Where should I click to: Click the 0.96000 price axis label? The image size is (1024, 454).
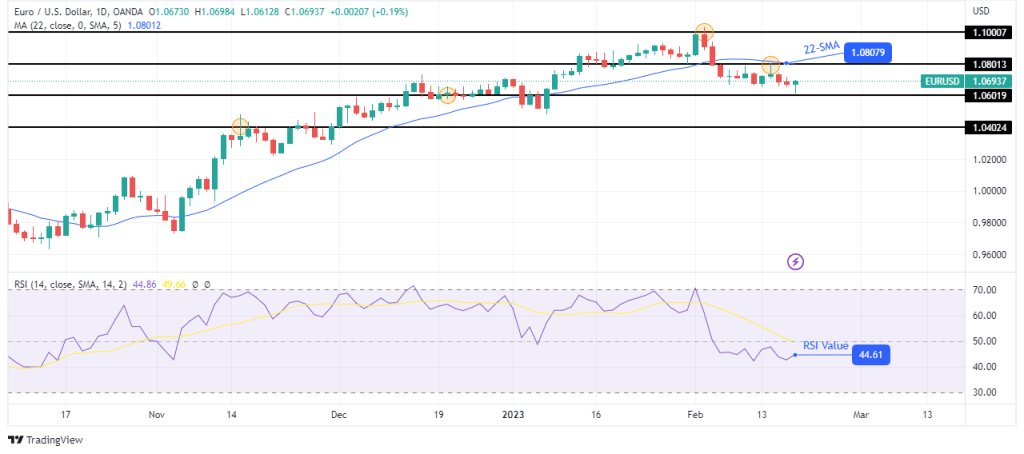pos(987,255)
